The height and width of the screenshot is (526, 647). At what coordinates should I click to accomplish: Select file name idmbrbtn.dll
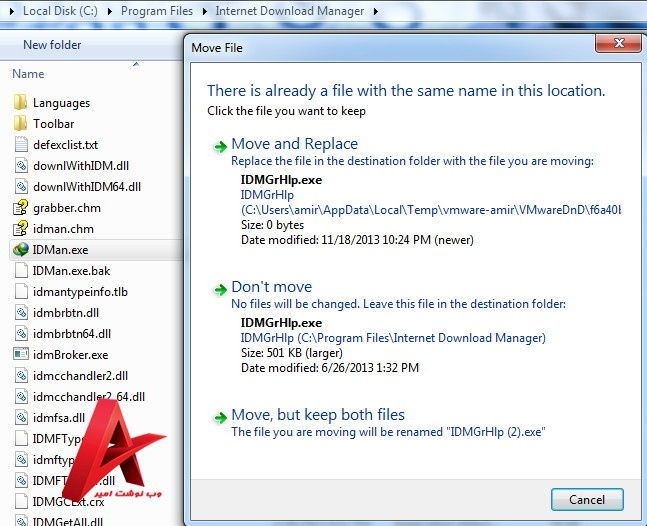click(x=66, y=313)
